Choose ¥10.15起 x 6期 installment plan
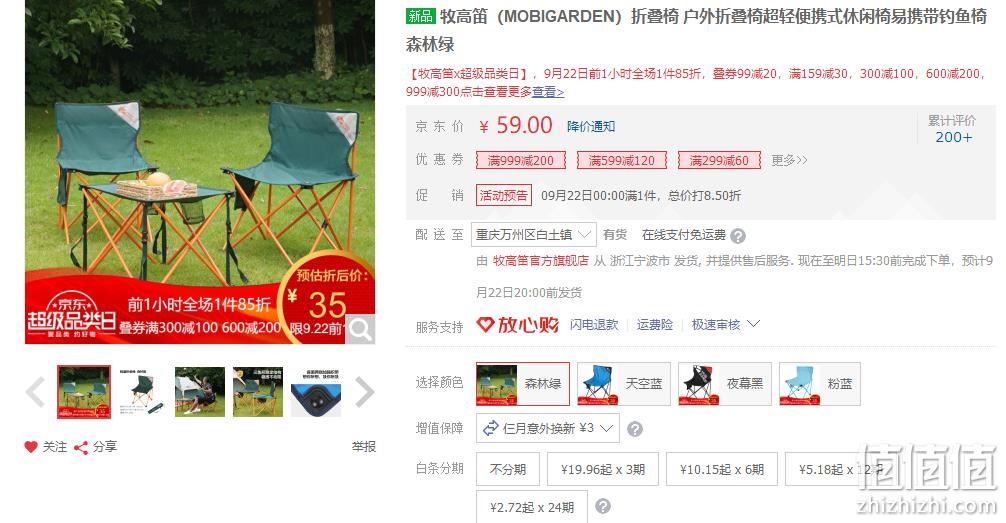The width and height of the screenshot is (1006, 523). click(722, 469)
